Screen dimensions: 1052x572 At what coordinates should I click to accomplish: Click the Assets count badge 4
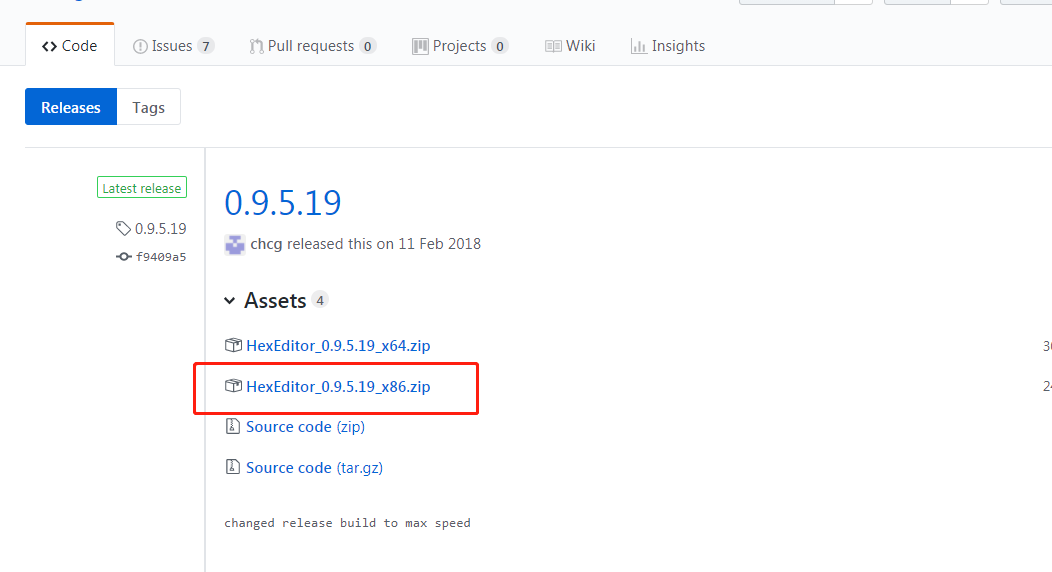pyautogui.click(x=320, y=300)
